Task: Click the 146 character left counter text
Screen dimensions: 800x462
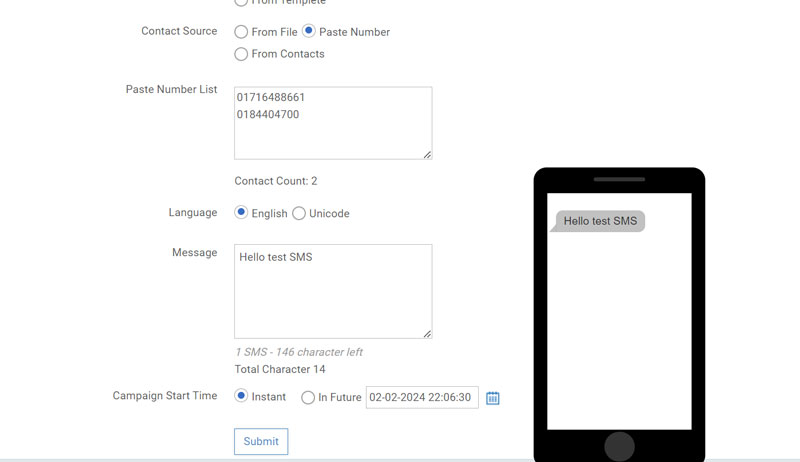Action: tap(298, 352)
